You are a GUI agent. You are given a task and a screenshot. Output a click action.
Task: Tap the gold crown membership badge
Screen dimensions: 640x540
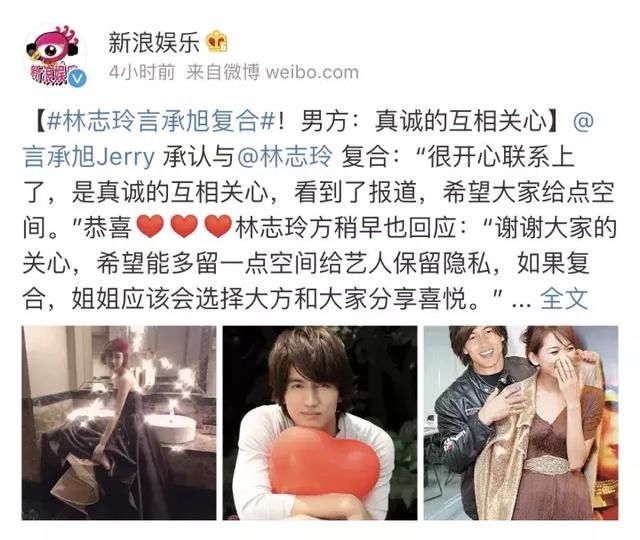point(217,42)
